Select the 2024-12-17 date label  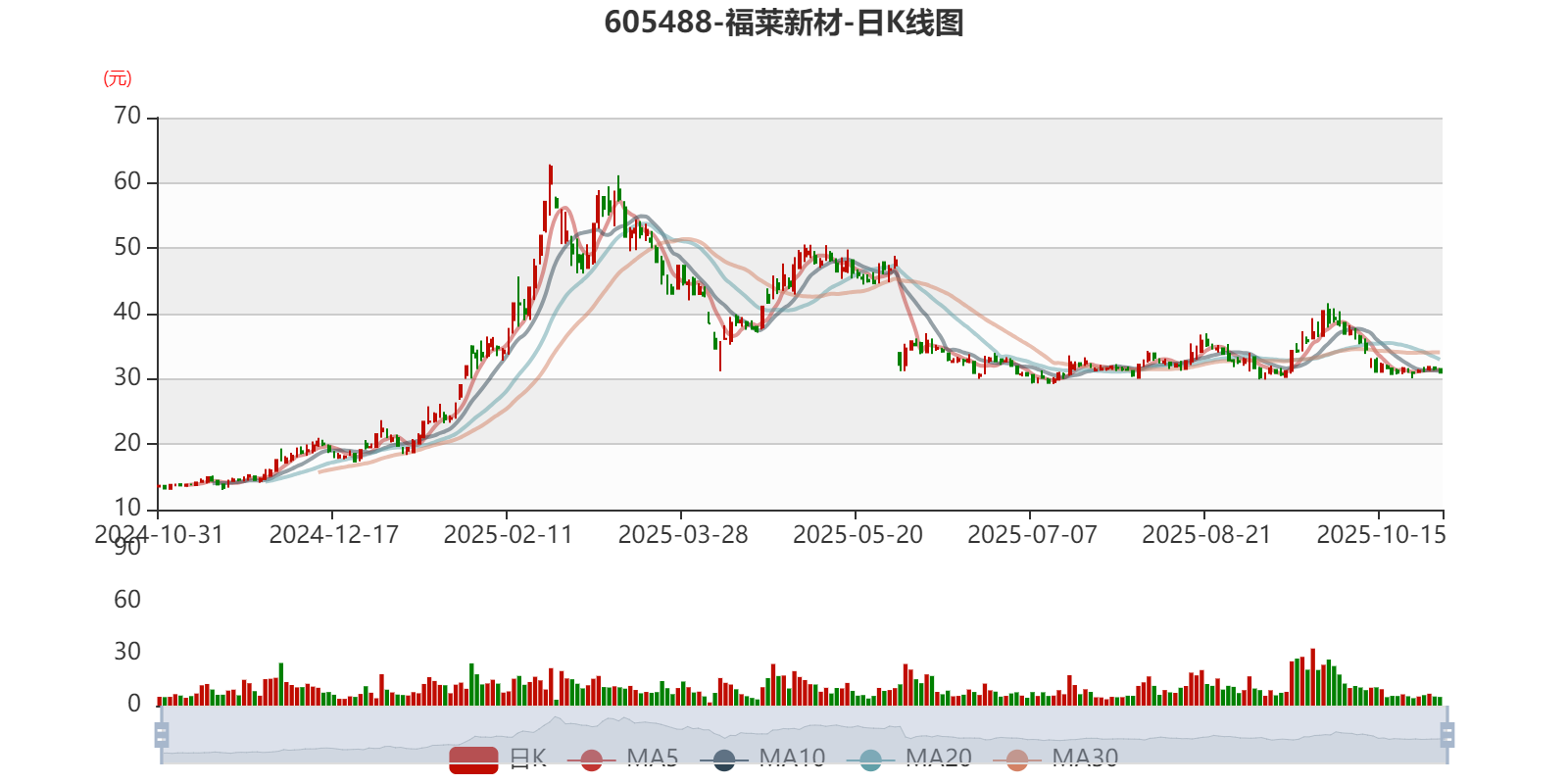tap(333, 535)
